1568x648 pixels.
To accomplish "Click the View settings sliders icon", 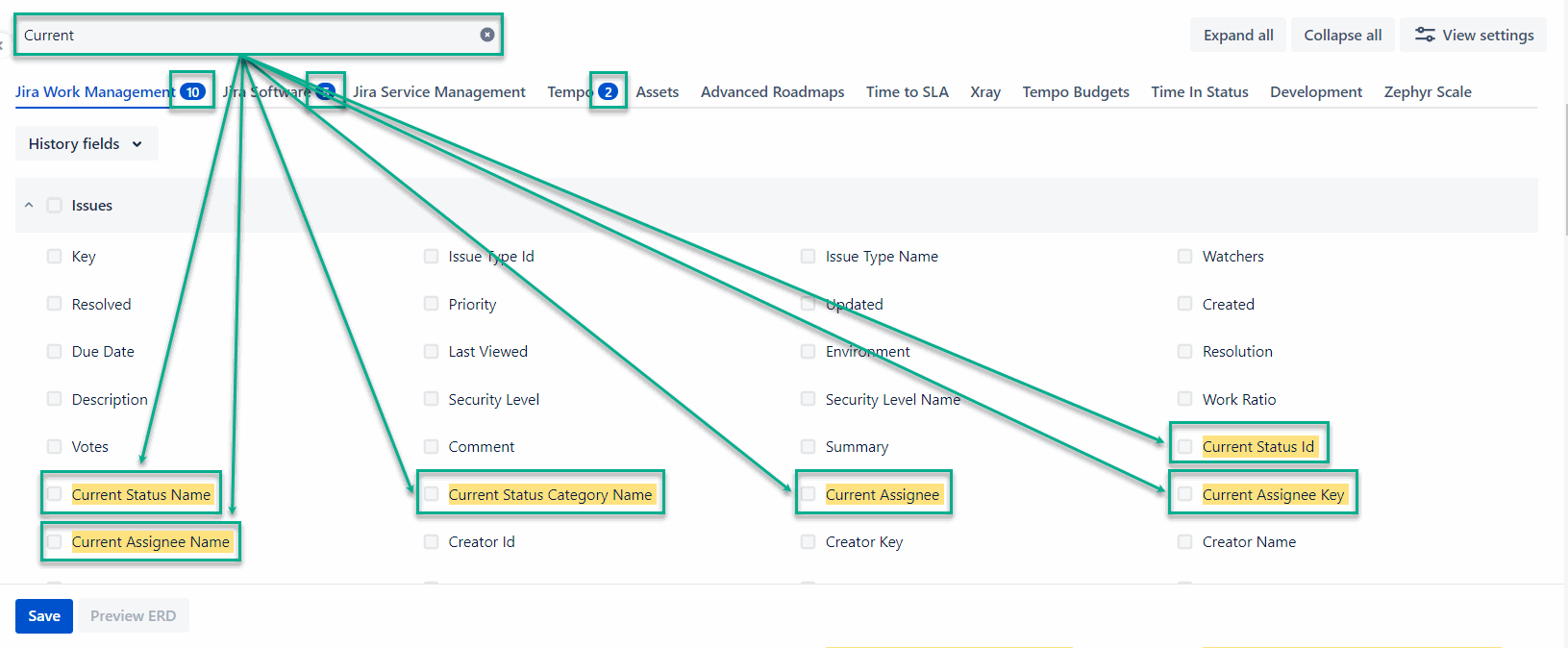I will coord(1425,35).
